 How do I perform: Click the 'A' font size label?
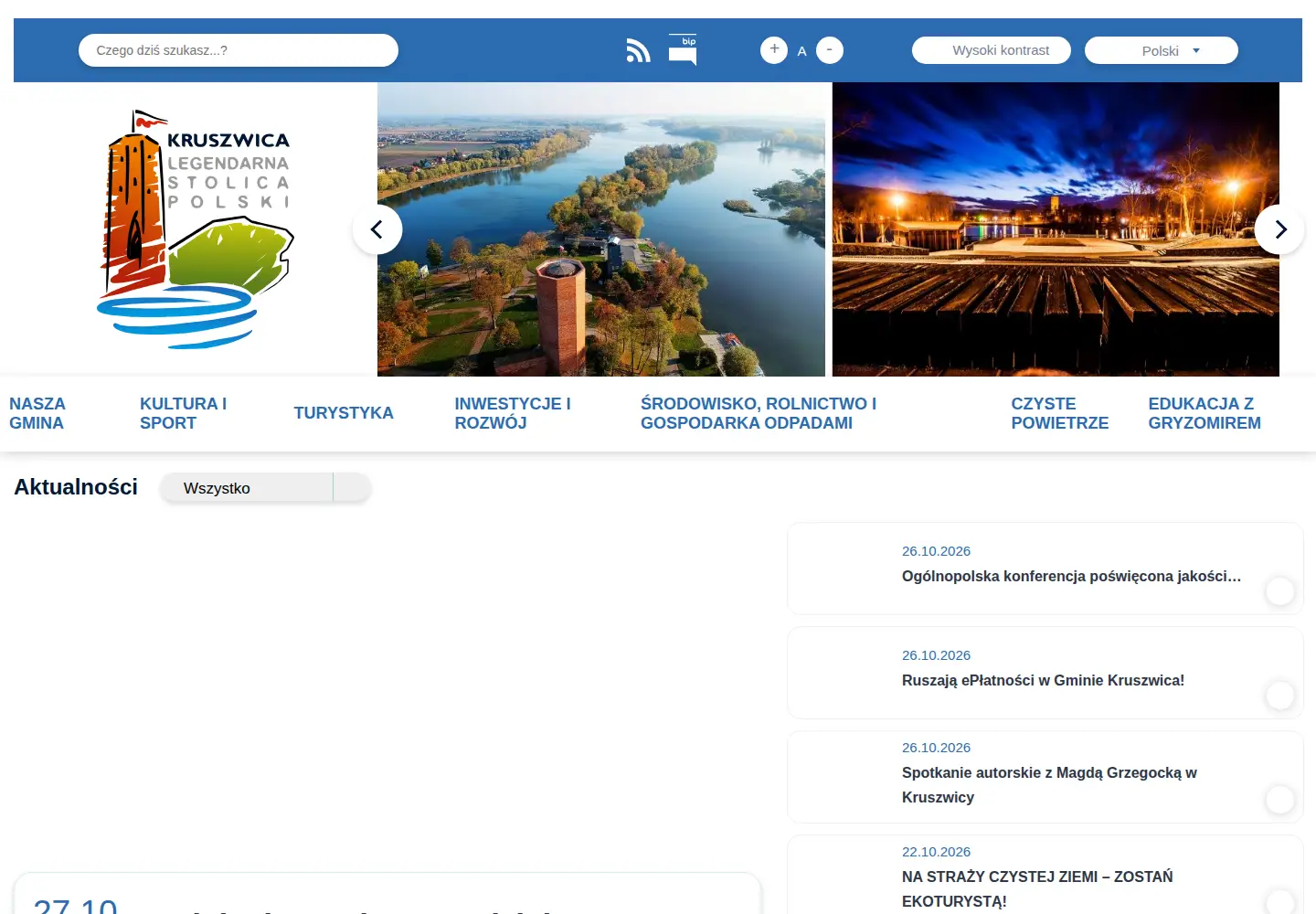click(801, 51)
